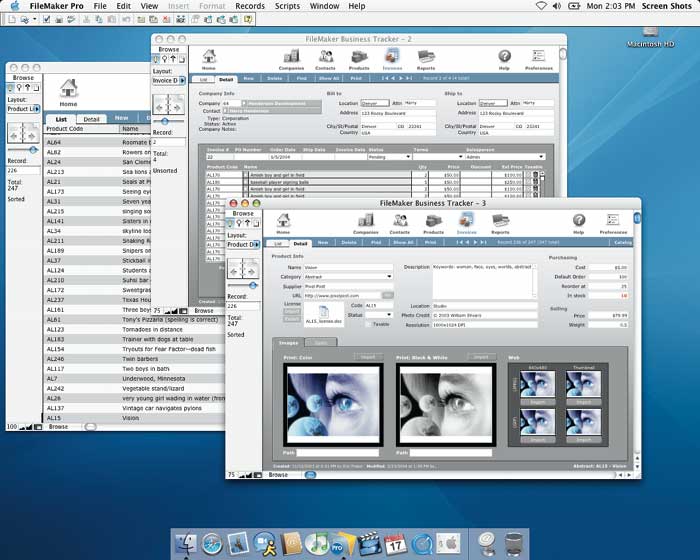Image resolution: width=700 pixels, height=560 pixels.
Task: Click record slider handle in Tracker 2 status area
Action: (165, 121)
